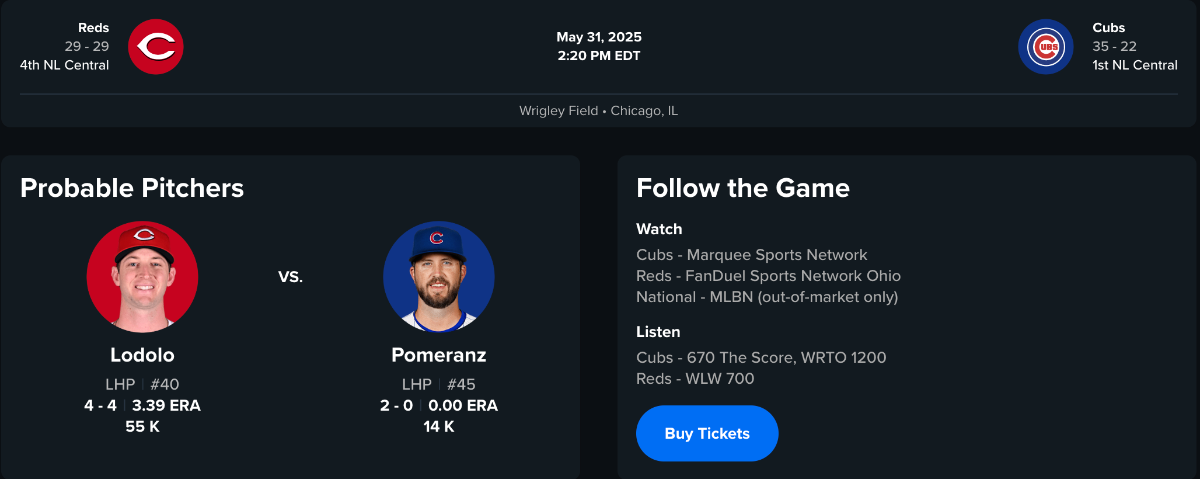
Task: Click the Cincinnati Reds team logo
Action: (156, 47)
